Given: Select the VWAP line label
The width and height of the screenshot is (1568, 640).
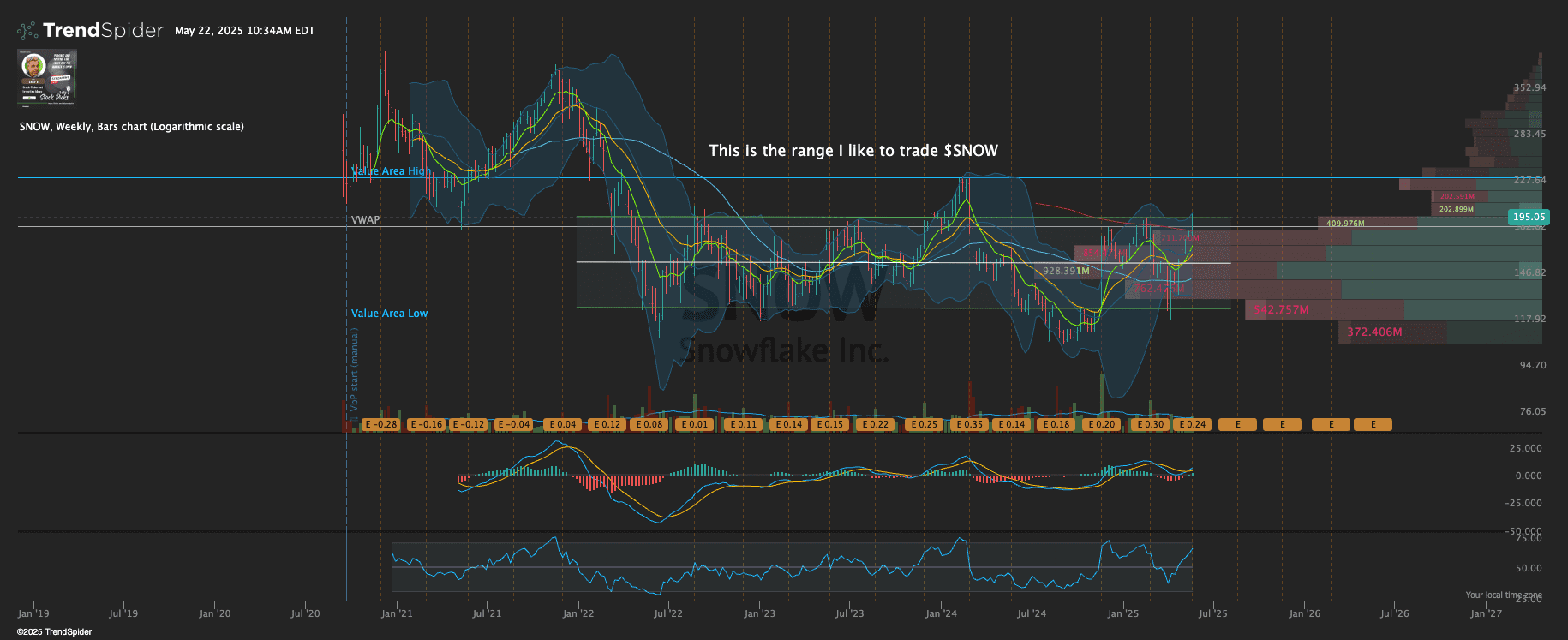Looking at the screenshot, I should click(366, 220).
